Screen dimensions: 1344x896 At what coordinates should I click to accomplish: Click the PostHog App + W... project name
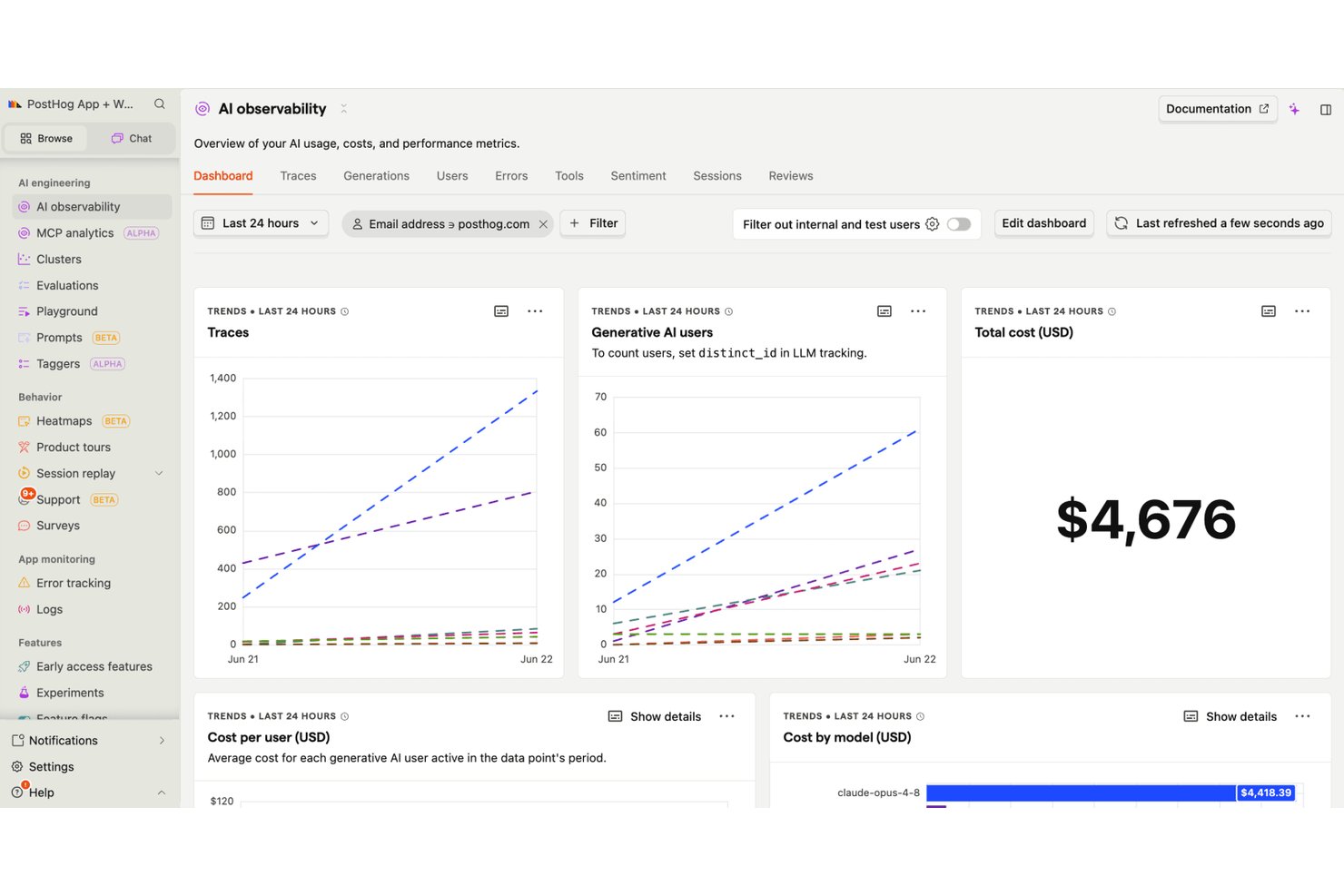[x=80, y=104]
